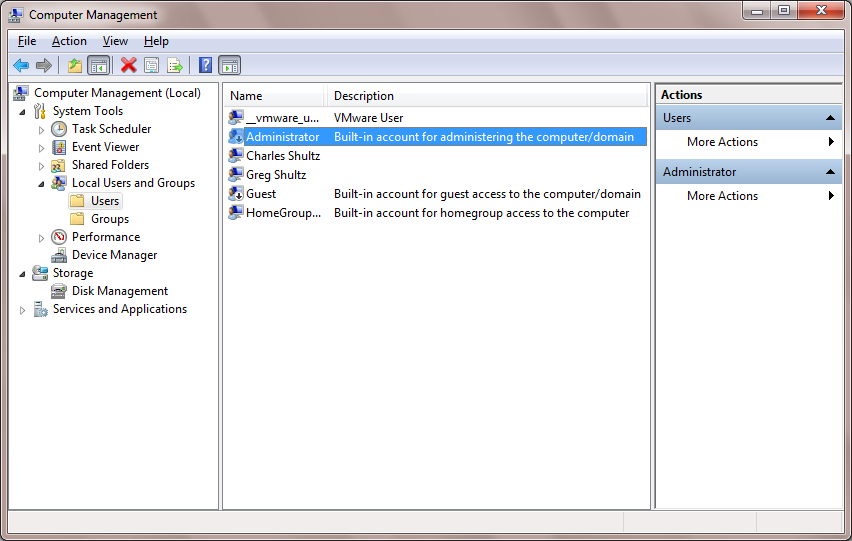This screenshot has height=541, width=852.
Task: Click the Administrator account description text
Action: tap(484, 137)
